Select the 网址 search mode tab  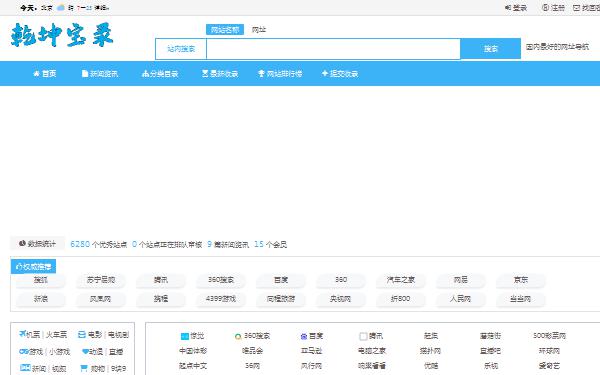259,29
